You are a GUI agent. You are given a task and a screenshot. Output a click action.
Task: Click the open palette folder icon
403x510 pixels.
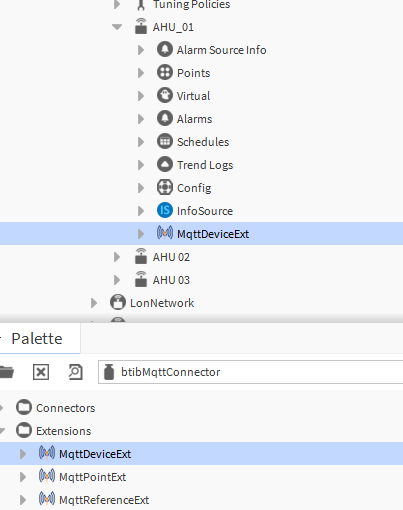pos(7,372)
